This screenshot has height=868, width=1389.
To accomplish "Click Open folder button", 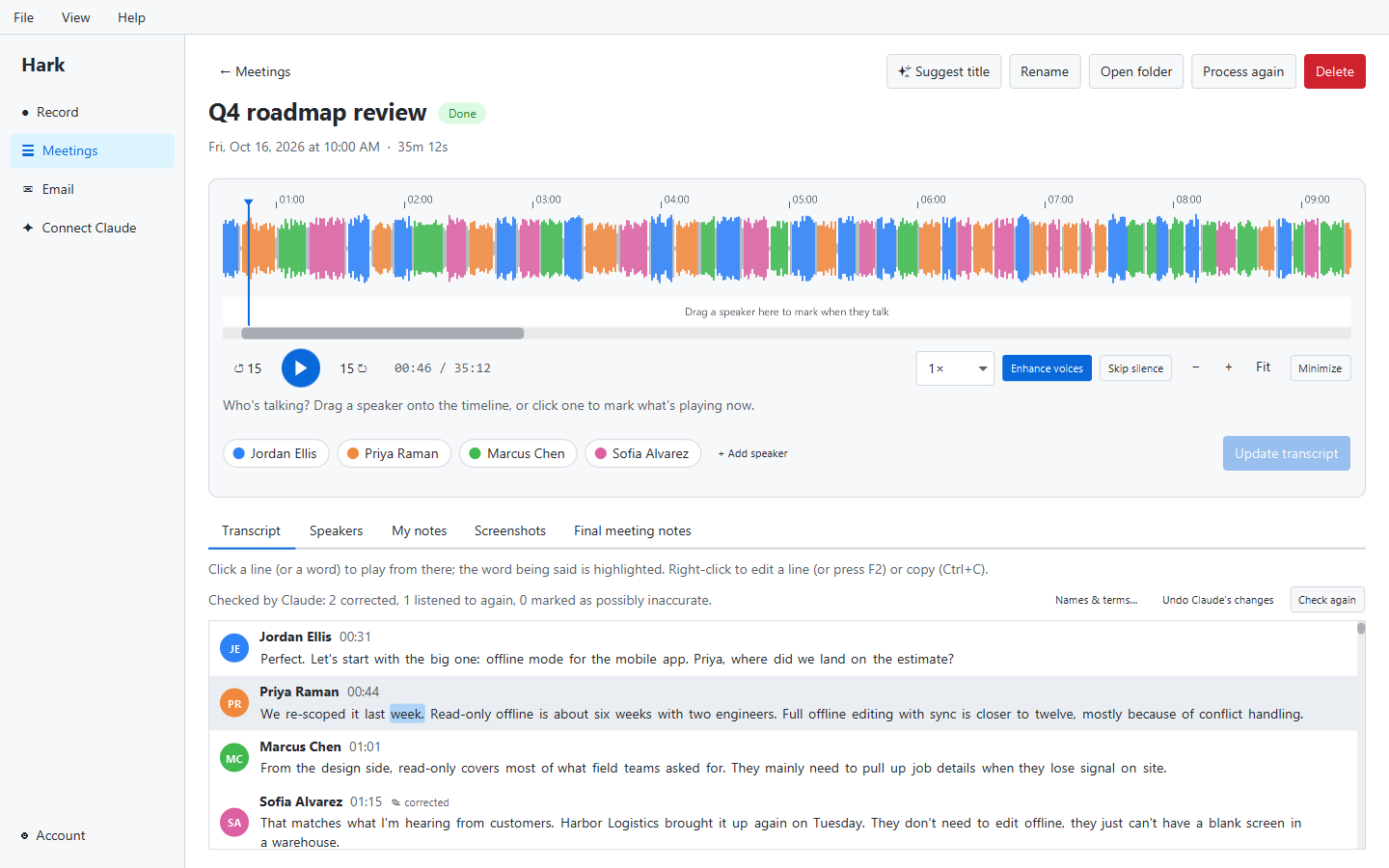I will pyautogui.click(x=1136, y=71).
